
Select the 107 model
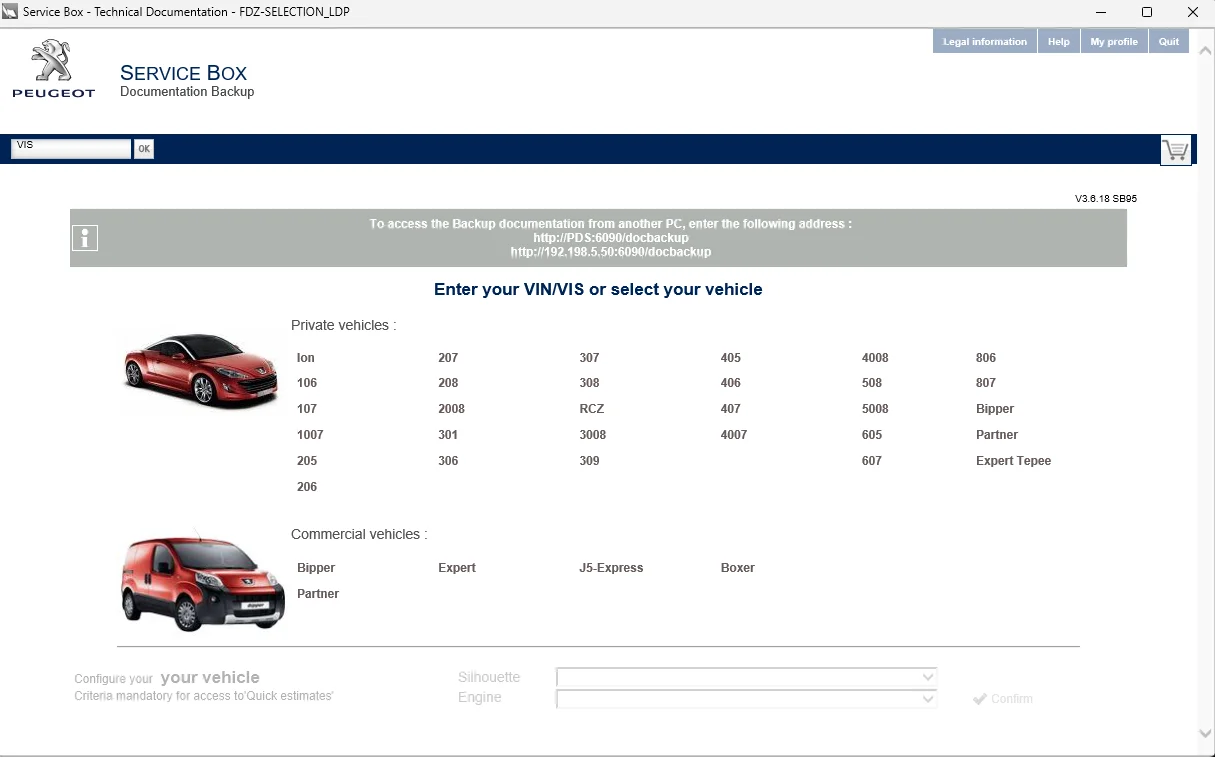tap(307, 409)
